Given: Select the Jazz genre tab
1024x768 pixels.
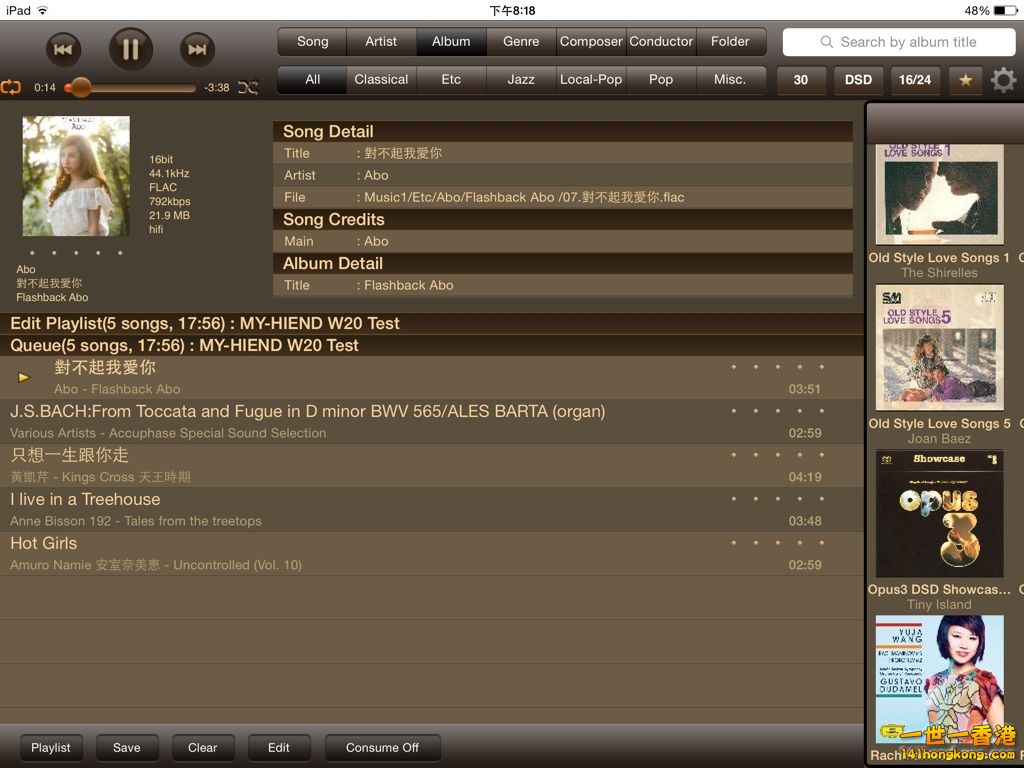Looking at the screenshot, I should (x=521, y=79).
